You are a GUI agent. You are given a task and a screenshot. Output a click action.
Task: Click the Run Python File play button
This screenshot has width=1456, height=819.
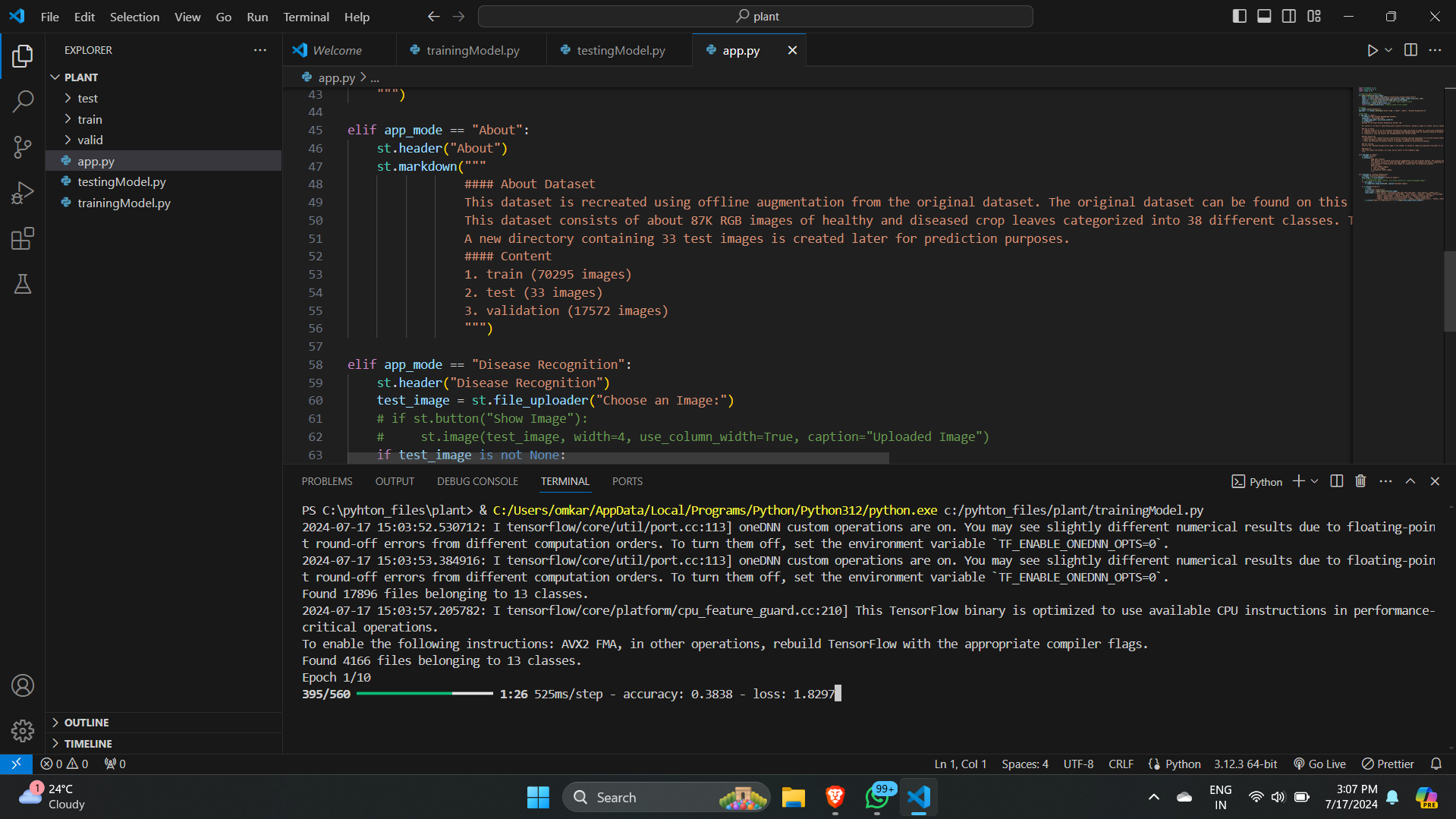coord(1372,50)
